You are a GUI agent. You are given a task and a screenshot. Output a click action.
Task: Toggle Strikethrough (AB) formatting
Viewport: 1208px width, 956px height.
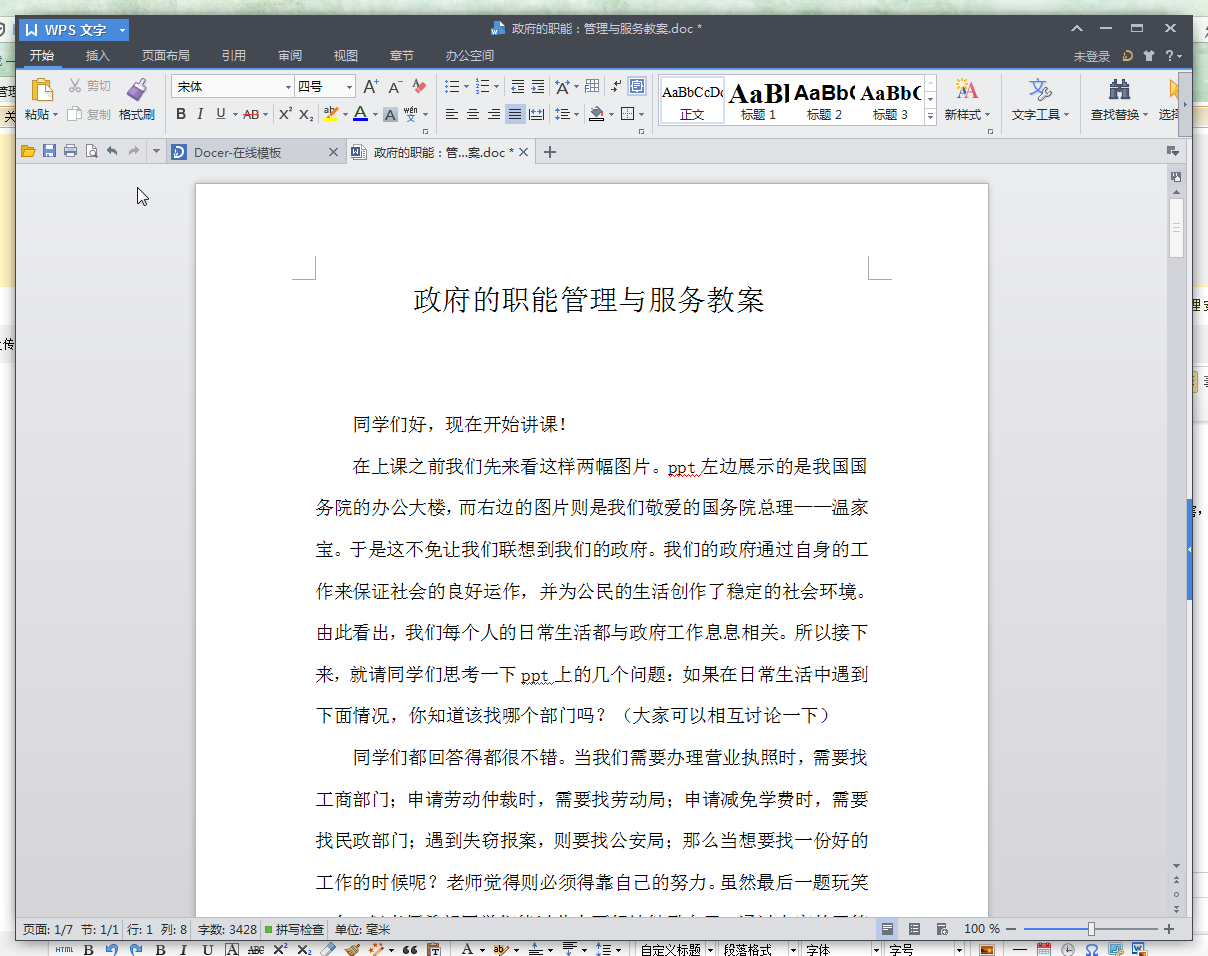[251, 114]
